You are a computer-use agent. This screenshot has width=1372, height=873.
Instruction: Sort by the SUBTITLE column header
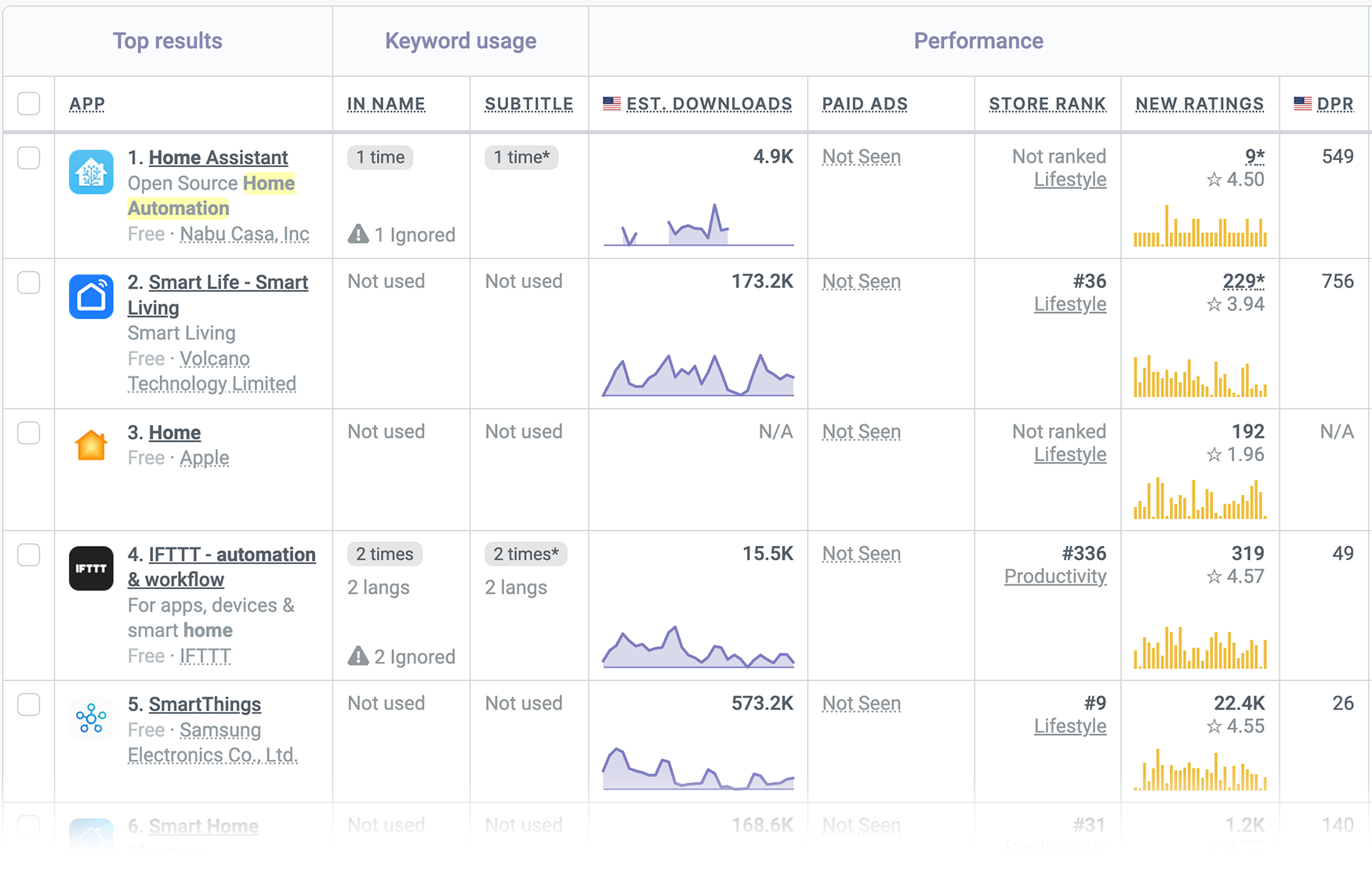[528, 104]
